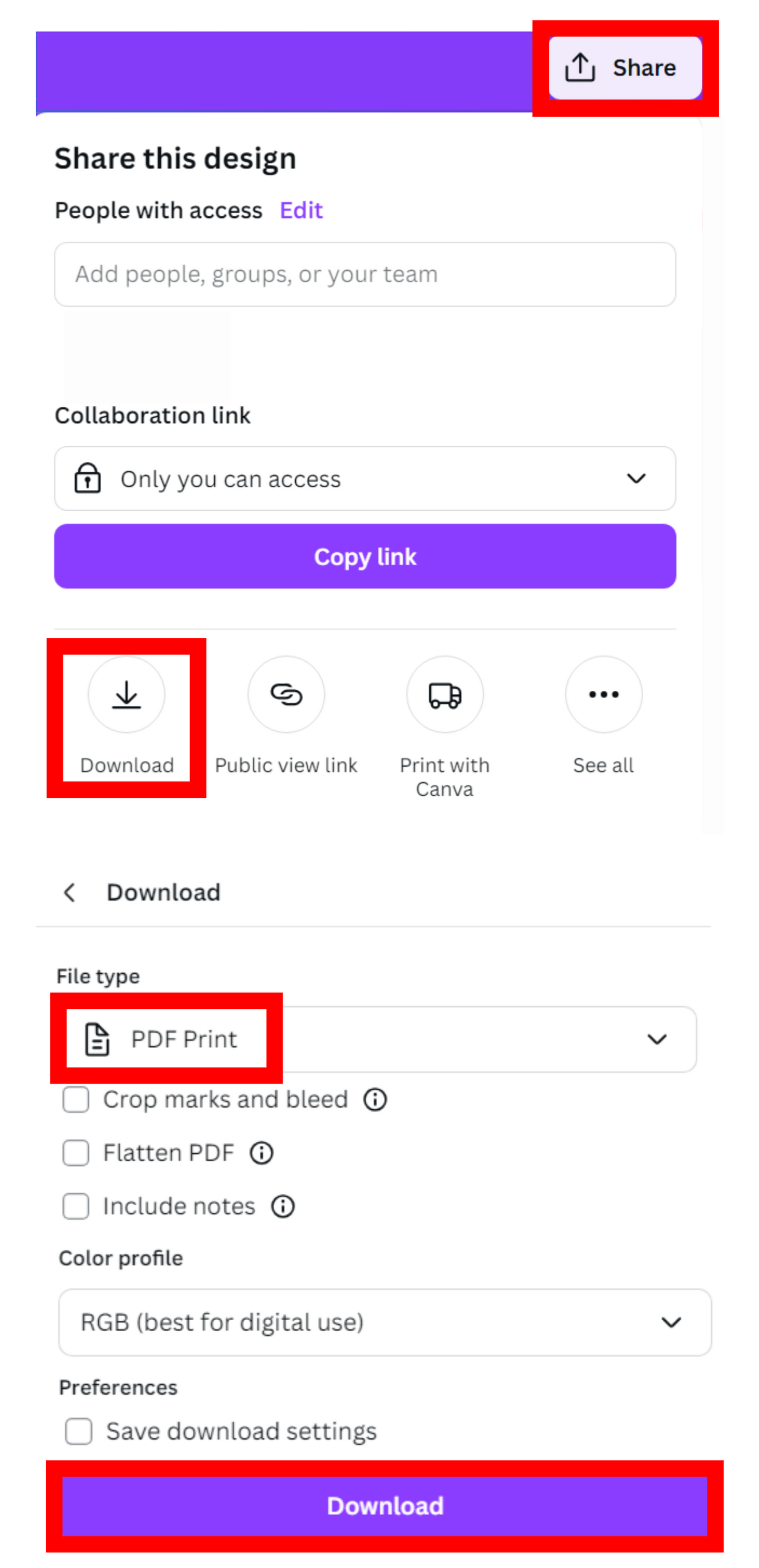Tick the Include notes checkbox

click(x=76, y=1206)
